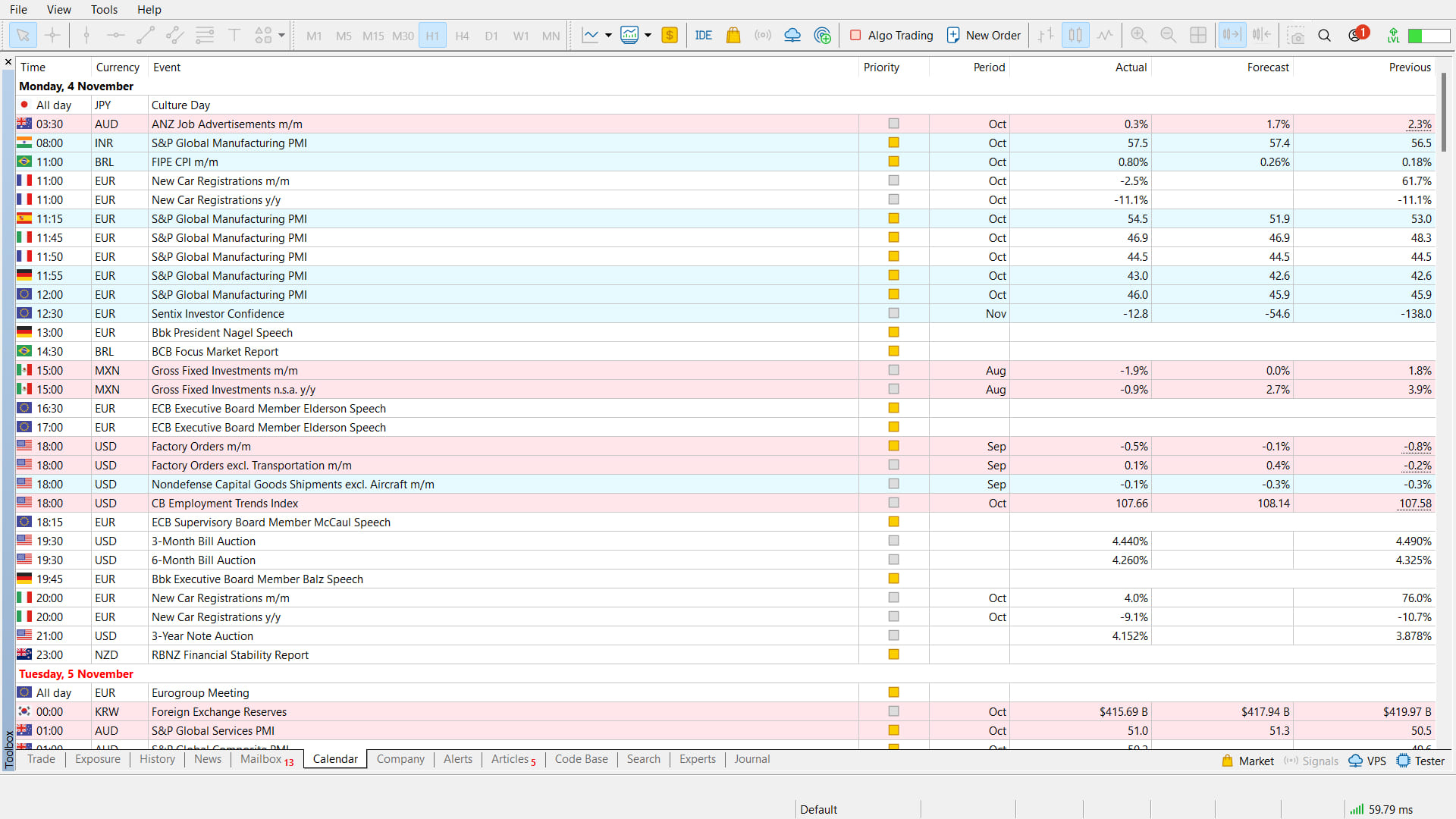Image resolution: width=1456 pixels, height=819 pixels.
Task: Select the equidistant channel tool
Action: click(175, 35)
